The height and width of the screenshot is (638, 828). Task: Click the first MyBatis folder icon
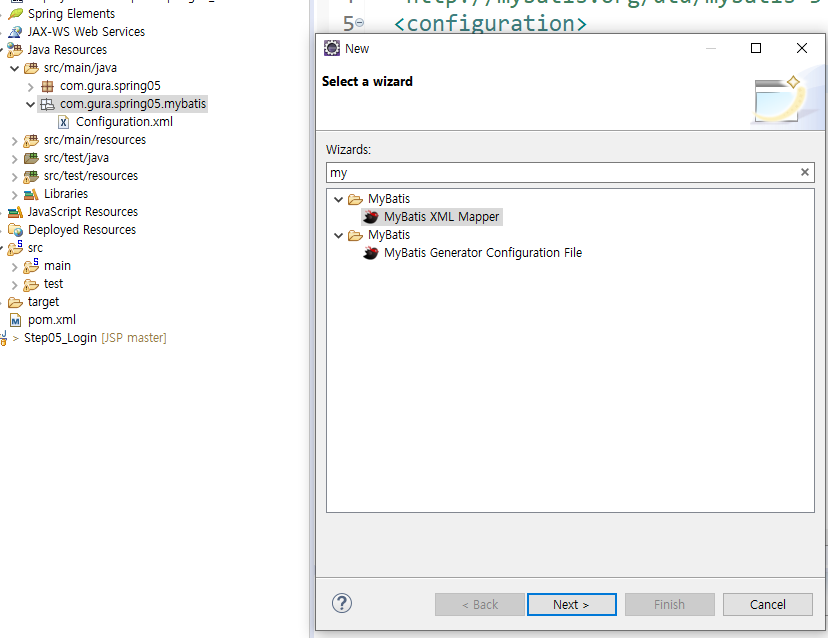tap(355, 199)
